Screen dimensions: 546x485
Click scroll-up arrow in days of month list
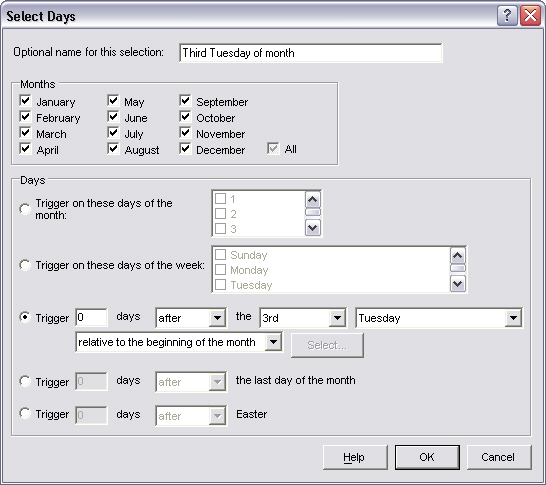pyautogui.click(x=313, y=200)
